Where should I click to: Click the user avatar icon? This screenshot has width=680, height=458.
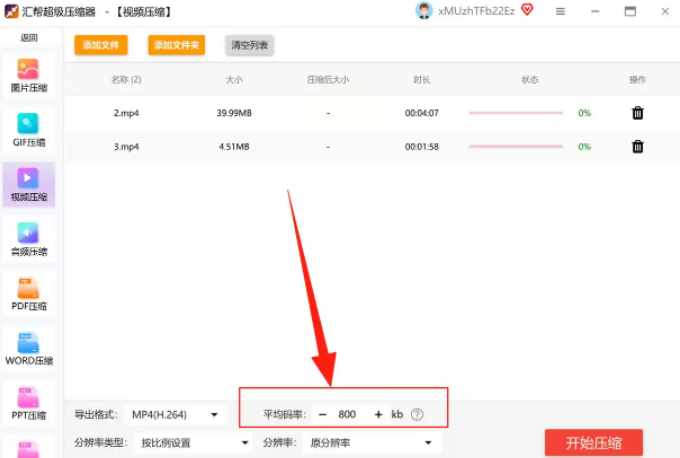pyautogui.click(x=424, y=11)
